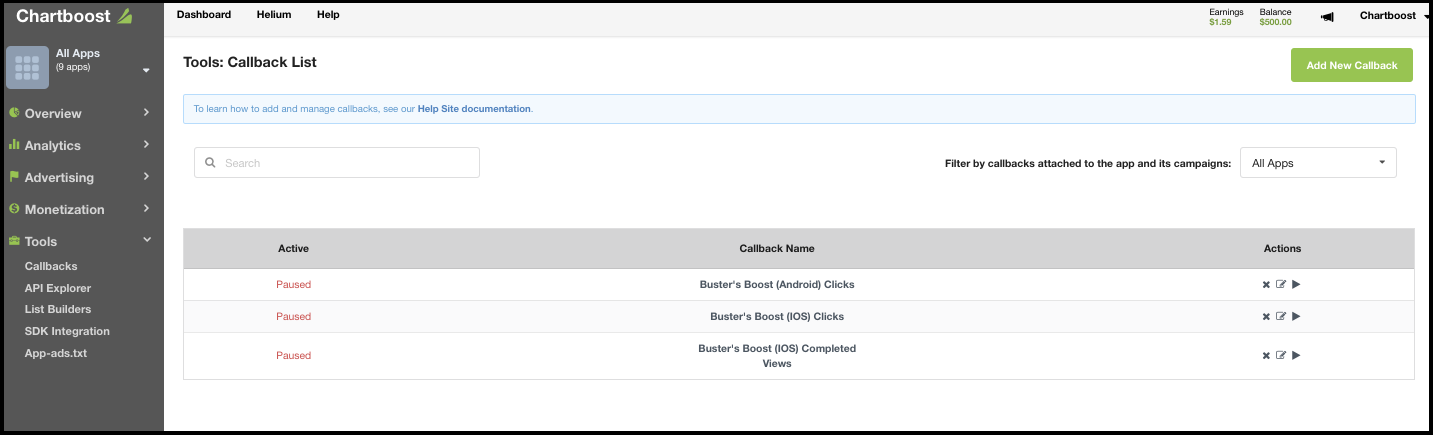
Task: Click the Tools briefcase icon
Action: 14,241
